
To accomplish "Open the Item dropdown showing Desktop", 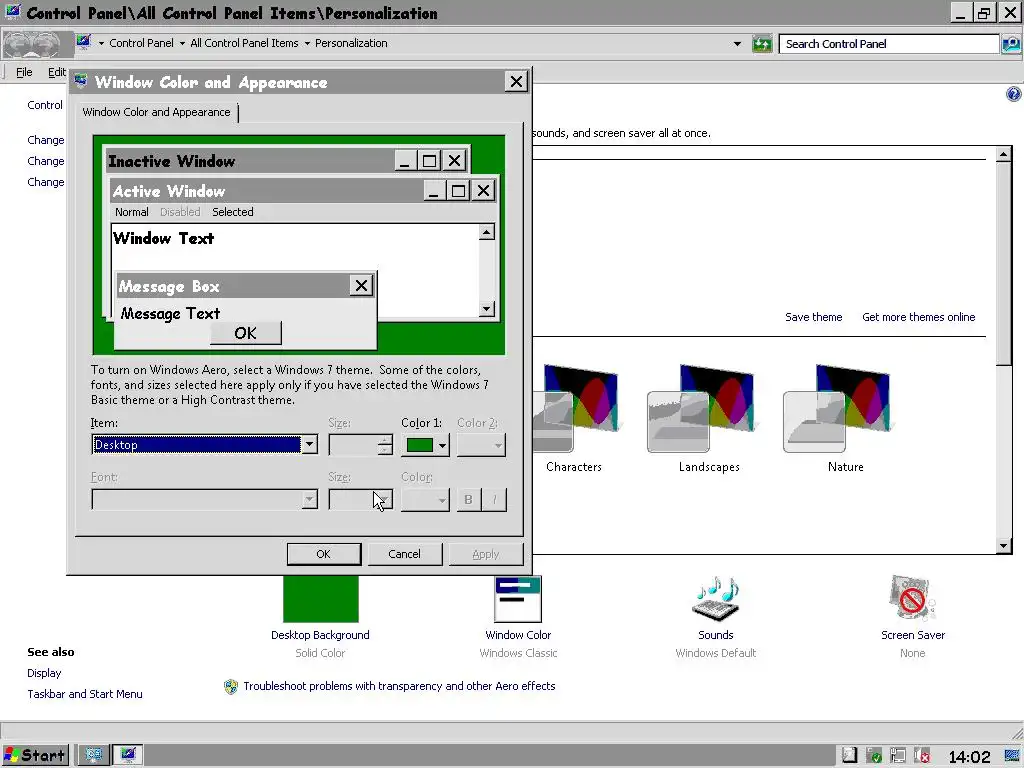I will tap(204, 445).
